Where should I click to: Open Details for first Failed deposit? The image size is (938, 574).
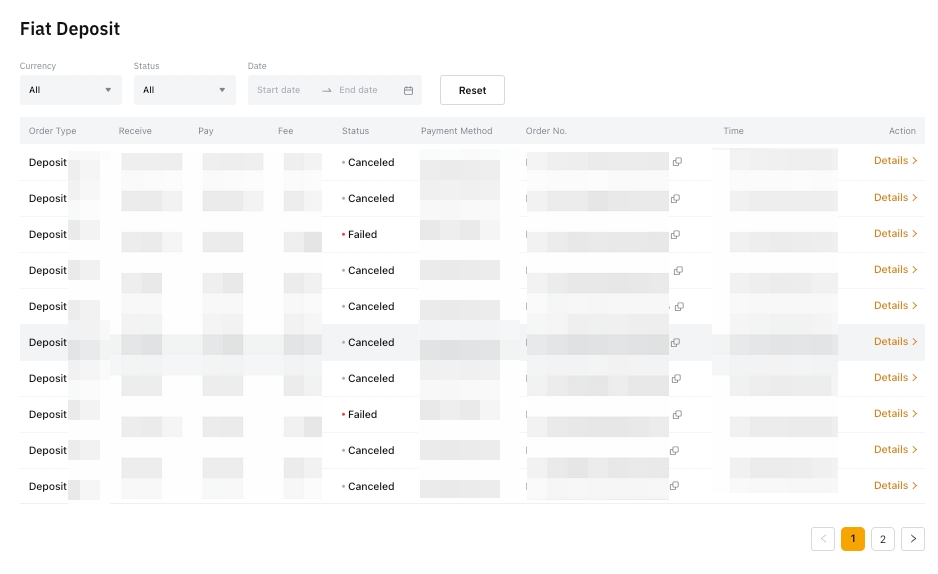tap(895, 234)
